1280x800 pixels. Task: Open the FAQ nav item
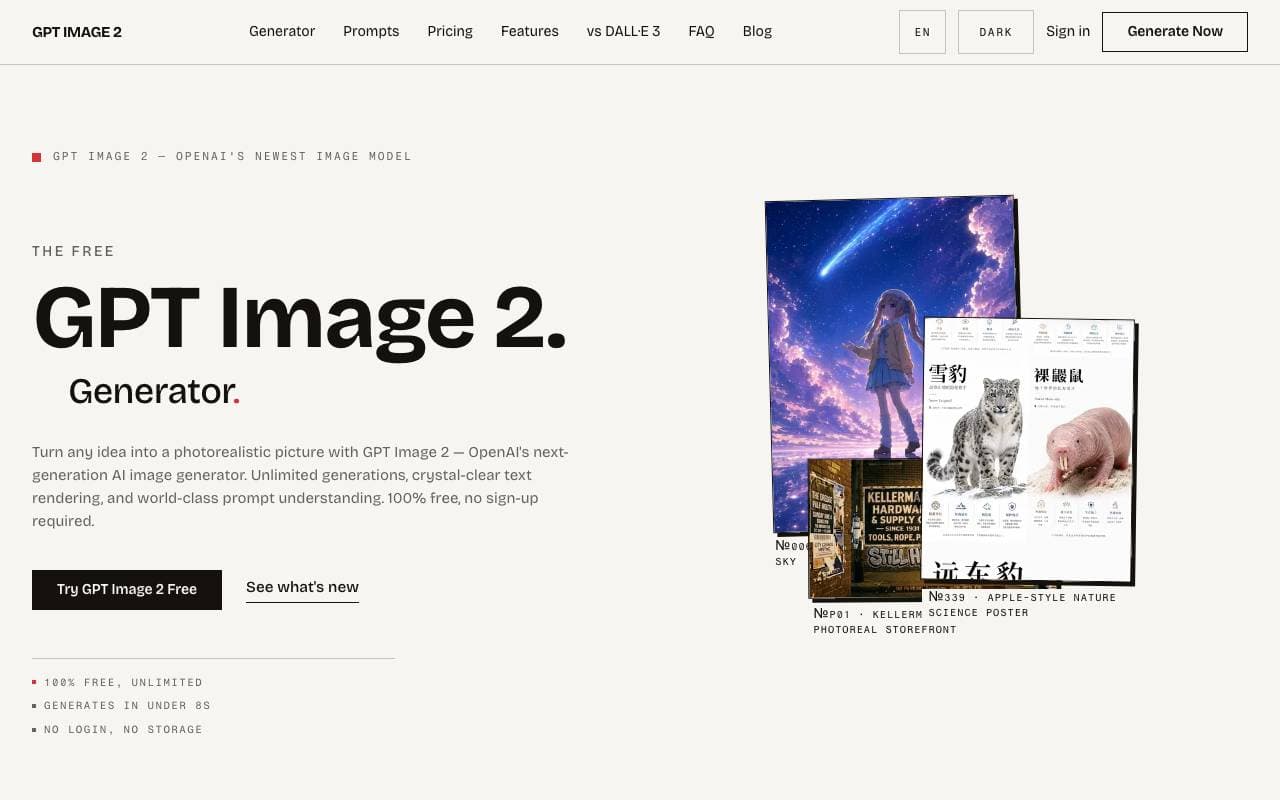701,31
